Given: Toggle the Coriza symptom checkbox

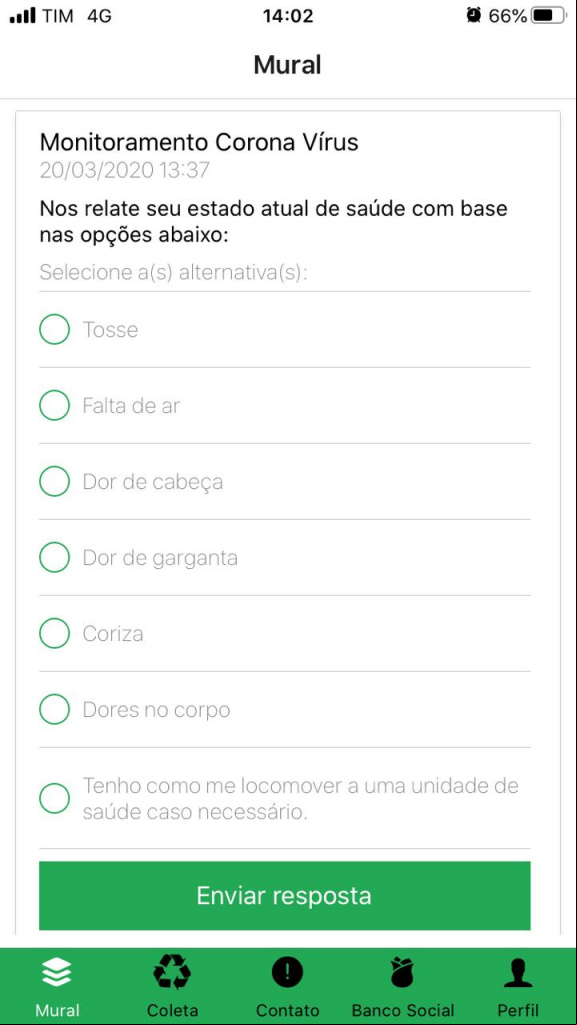Looking at the screenshot, I should point(54,633).
